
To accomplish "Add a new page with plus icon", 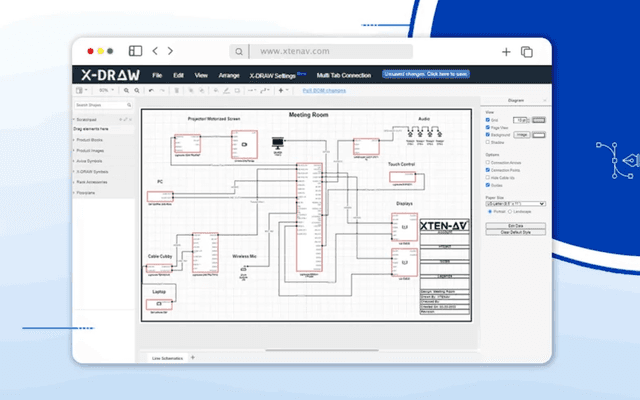I will tap(193, 357).
